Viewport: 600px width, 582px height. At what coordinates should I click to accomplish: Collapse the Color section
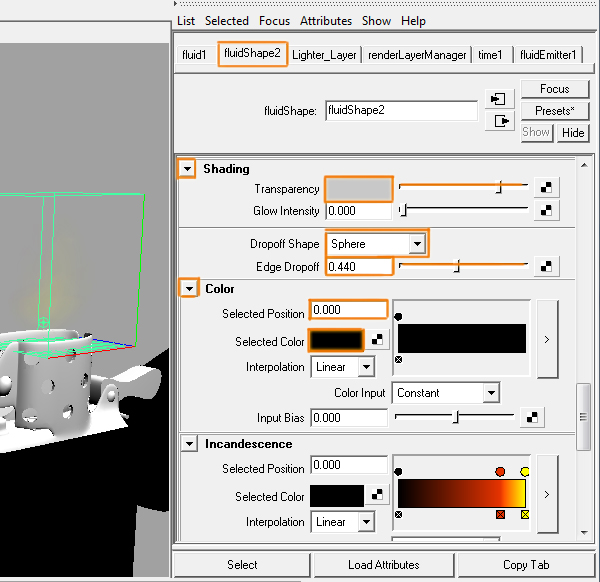coord(189,289)
